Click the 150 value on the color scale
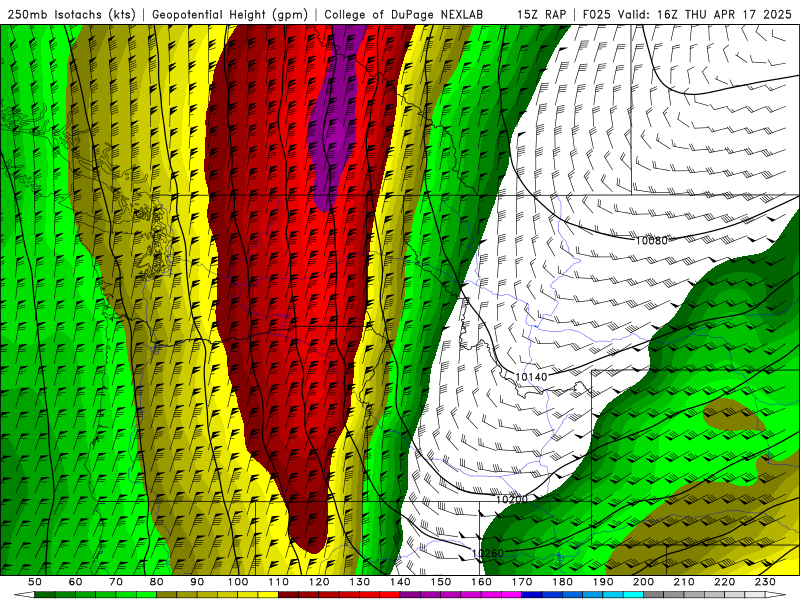Image resolution: width=800 pixels, height=600 pixels. click(x=441, y=582)
